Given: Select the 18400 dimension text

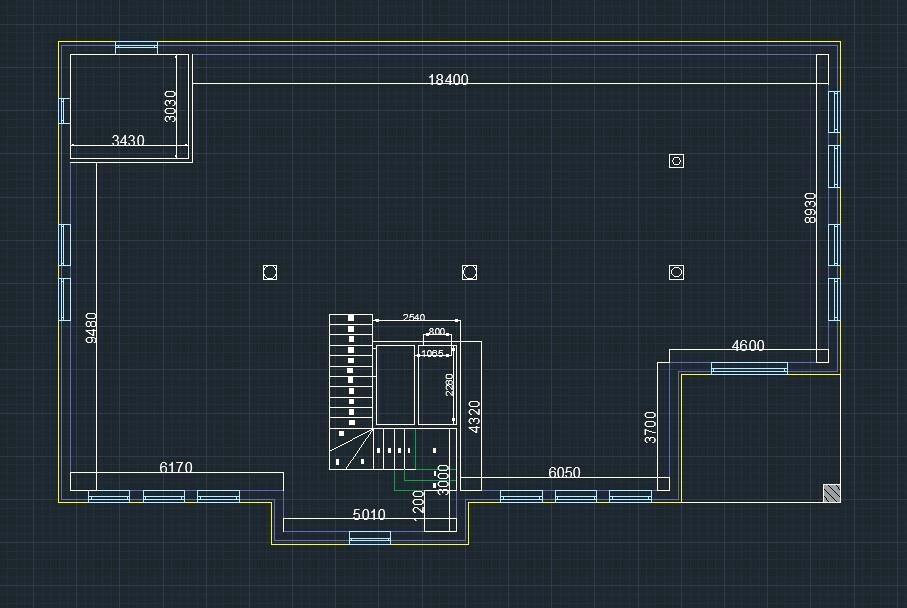Looking at the screenshot, I should pos(448,80).
